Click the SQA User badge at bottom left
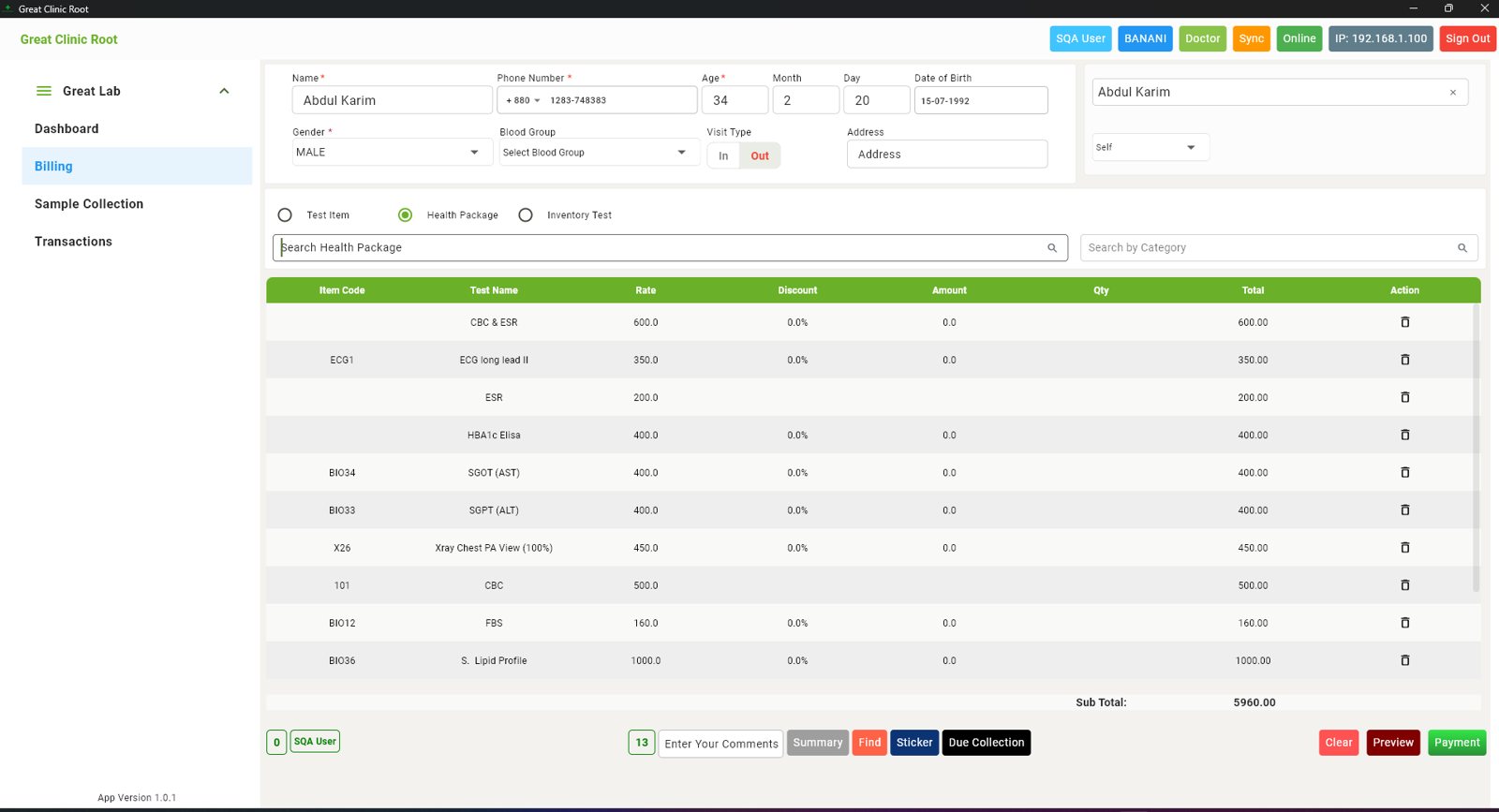This screenshot has height=812, width=1499. pyautogui.click(x=315, y=742)
